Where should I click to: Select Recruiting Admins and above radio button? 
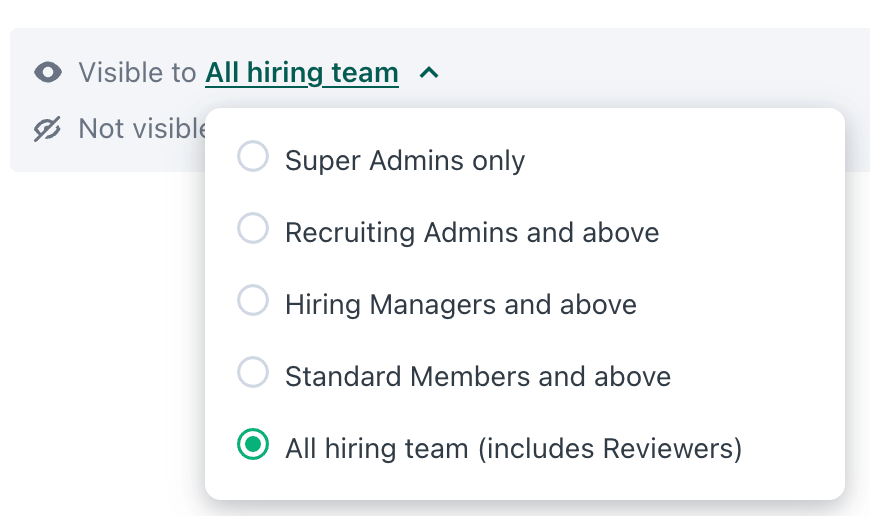253,228
